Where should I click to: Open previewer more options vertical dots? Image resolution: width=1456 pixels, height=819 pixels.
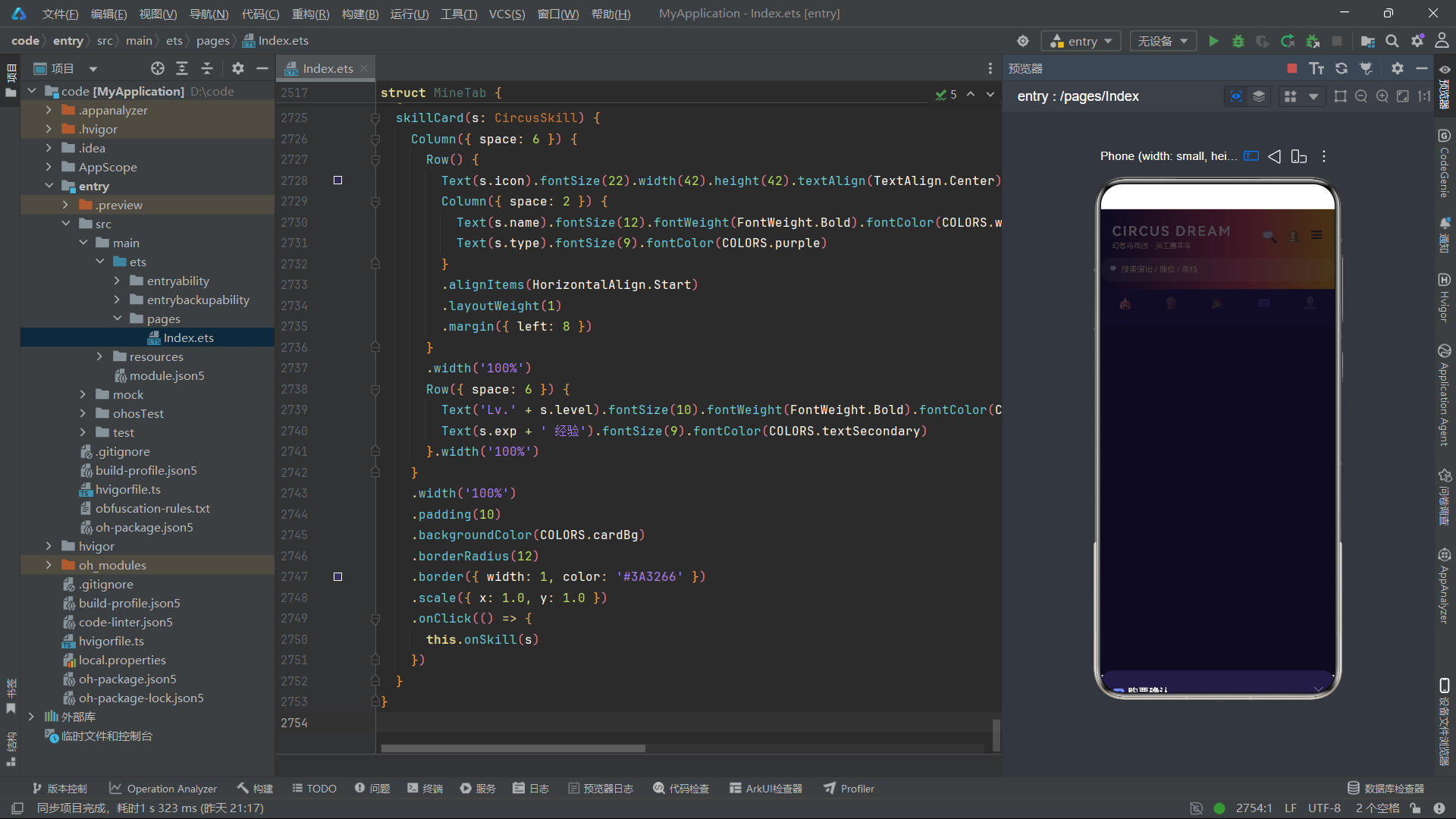point(1324,156)
